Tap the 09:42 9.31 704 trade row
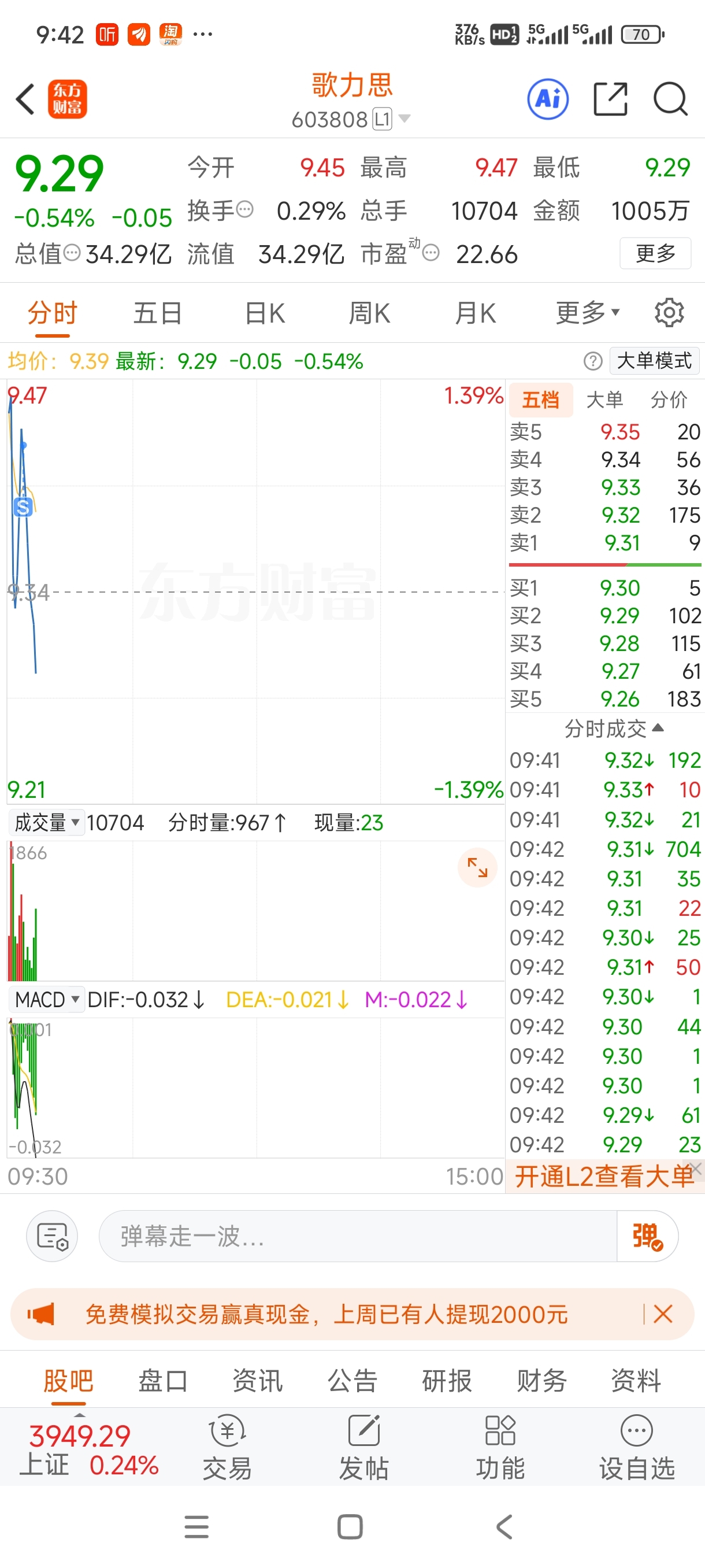The height and width of the screenshot is (1568, 705). [x=605, y=849]
